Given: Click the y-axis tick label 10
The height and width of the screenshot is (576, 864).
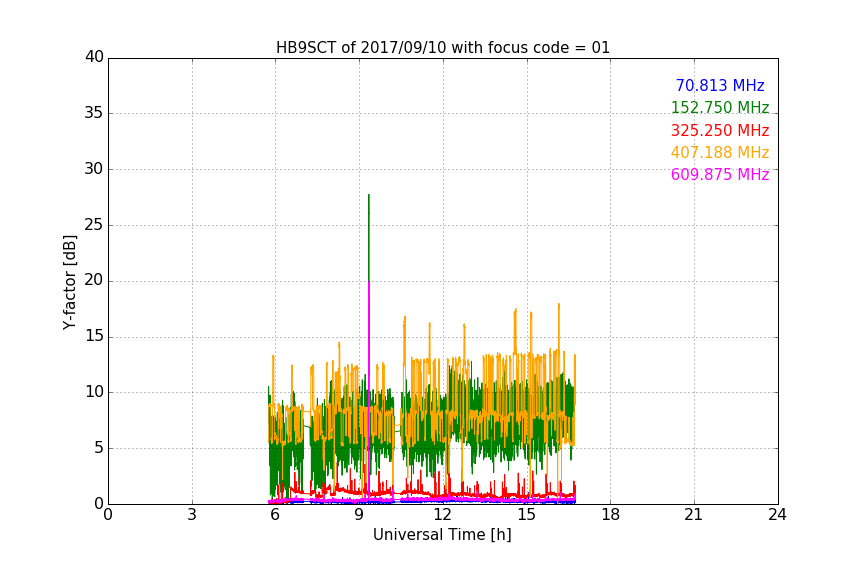Looking at the screenshot, I should click(94, 392).
